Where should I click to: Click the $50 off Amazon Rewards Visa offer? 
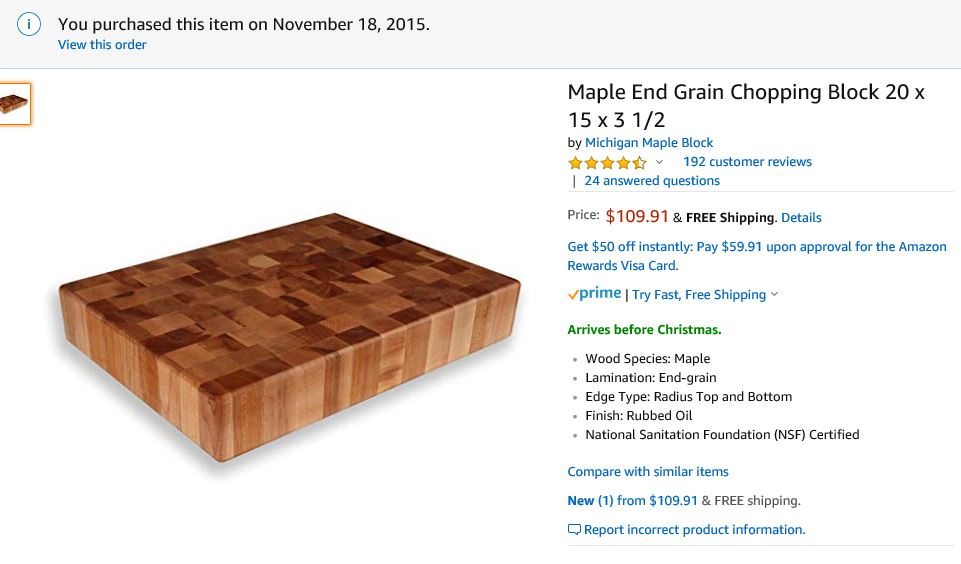(757, 256)
